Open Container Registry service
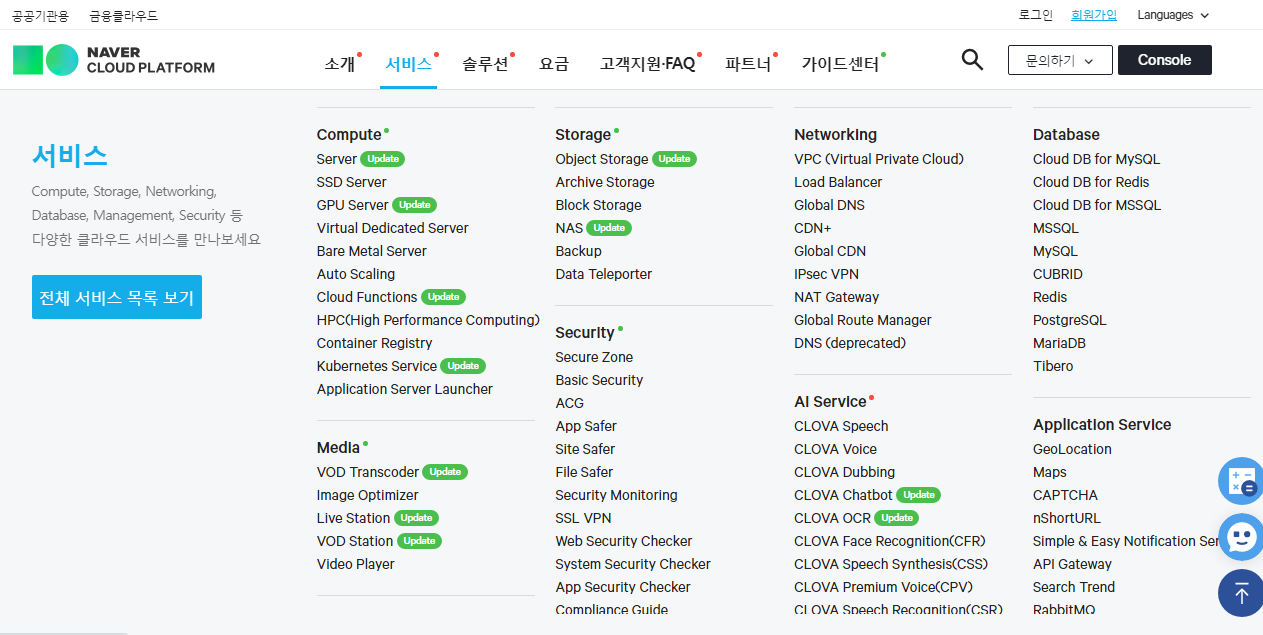 tap(375, 343)
